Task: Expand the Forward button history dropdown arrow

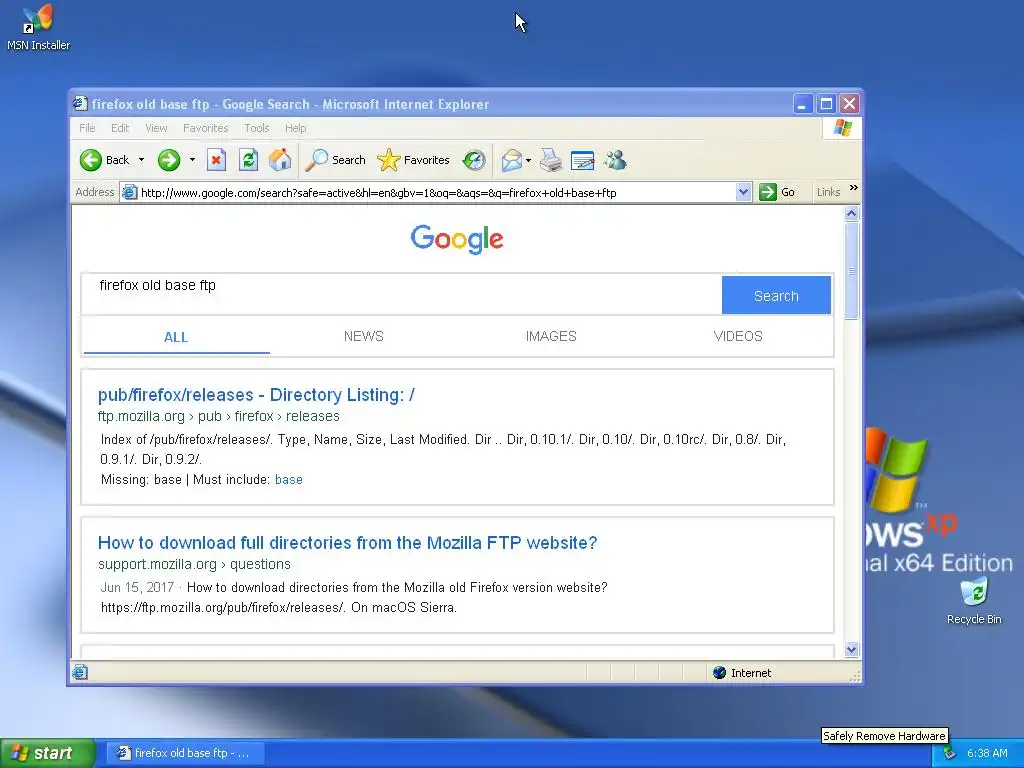Action: 192,160
